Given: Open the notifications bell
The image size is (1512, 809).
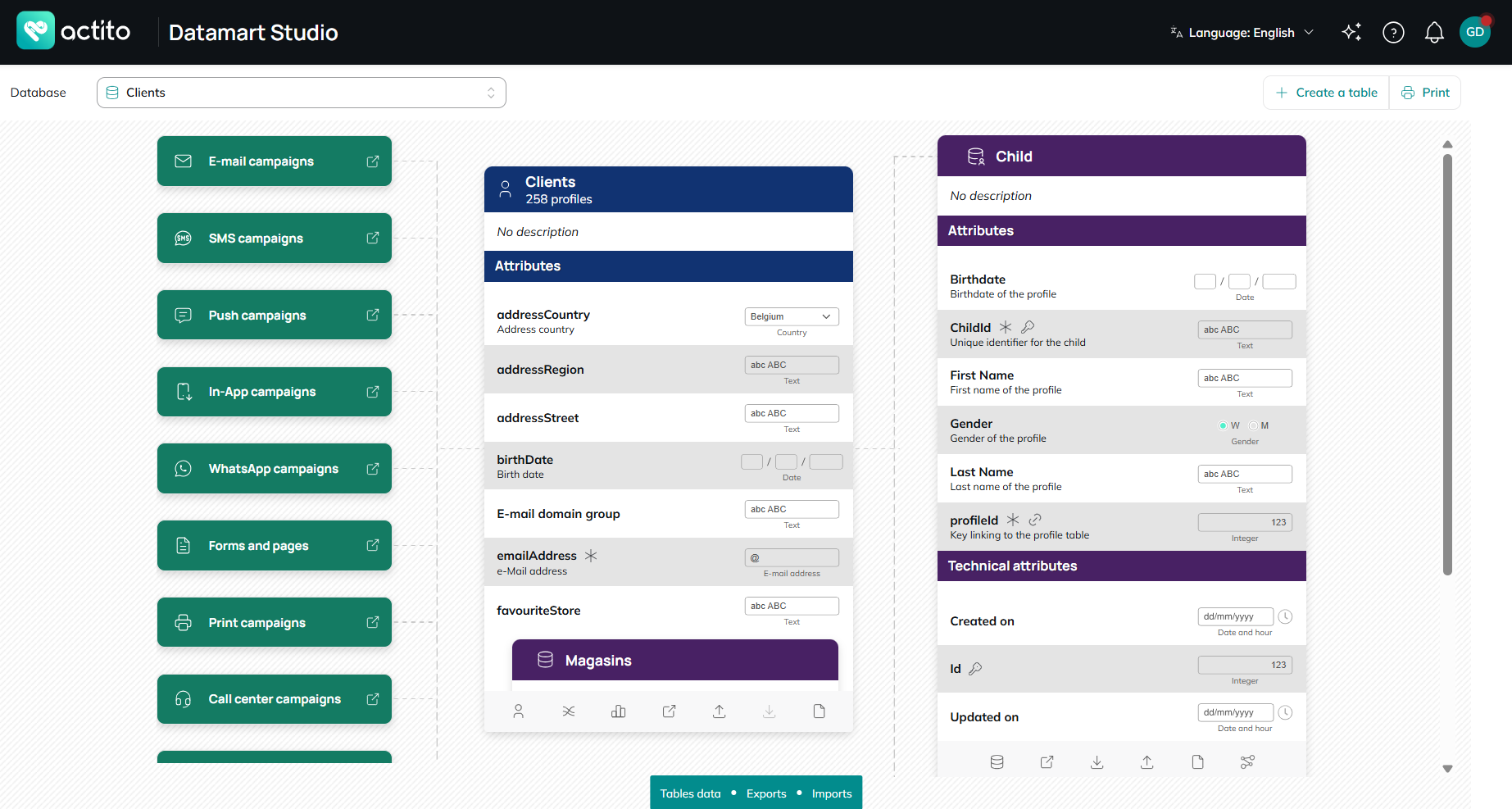Looking at the screenshot, I should coord(1434,32).
